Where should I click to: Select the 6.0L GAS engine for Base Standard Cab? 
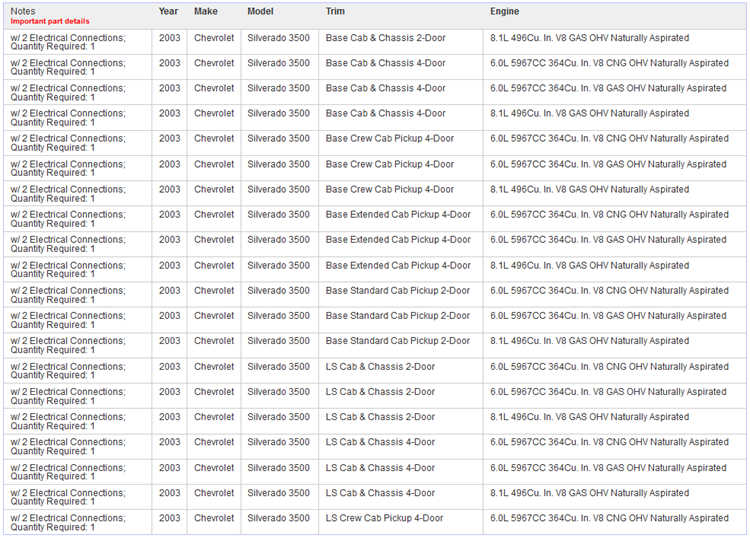pyautogui.click(x=608, y=316)
